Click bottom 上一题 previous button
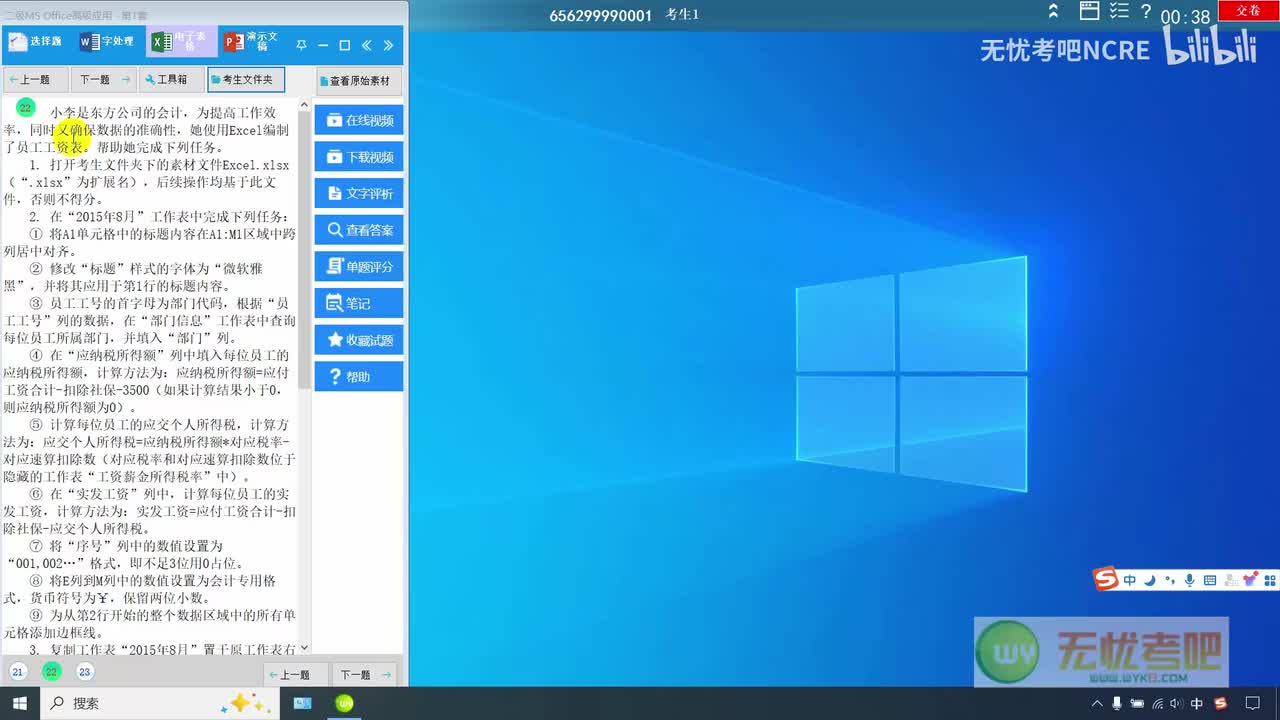The image size is (1280, 720). [x=295, y=675]
